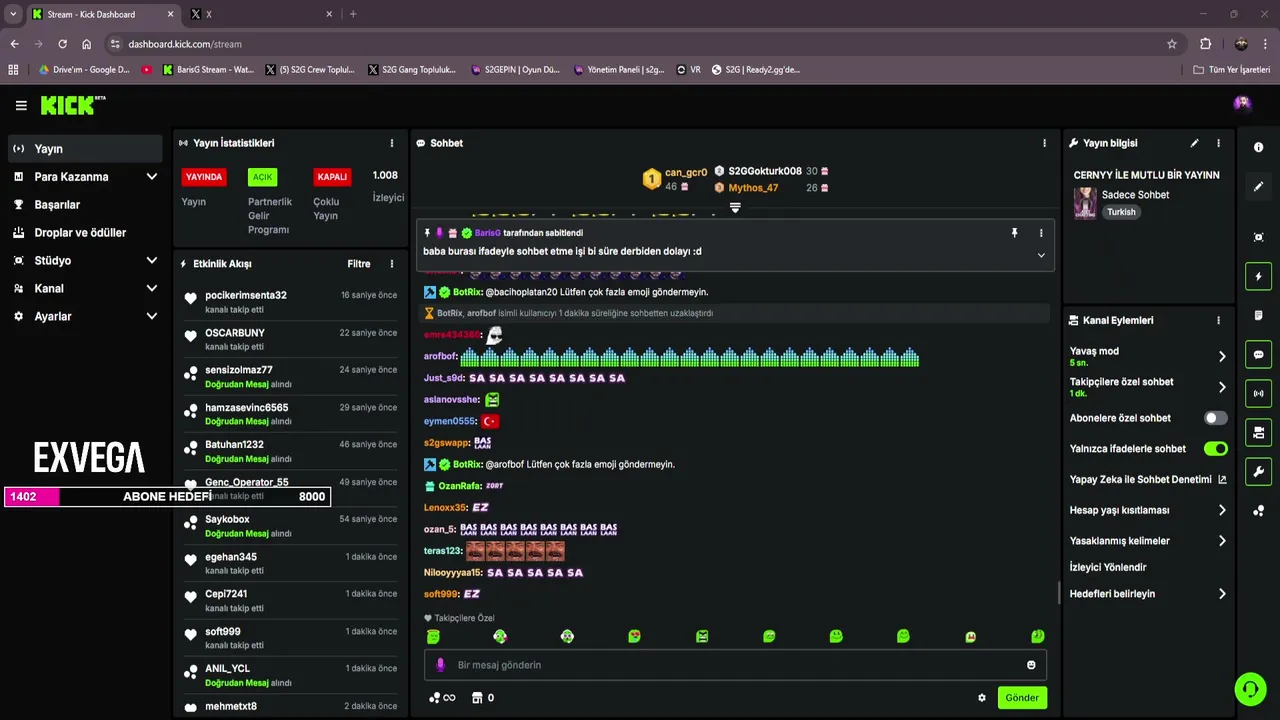The width and height of the screenshot is (1280, 720).
Task: Click the heart-eyes green emote in the emote row
Action: 634,636
